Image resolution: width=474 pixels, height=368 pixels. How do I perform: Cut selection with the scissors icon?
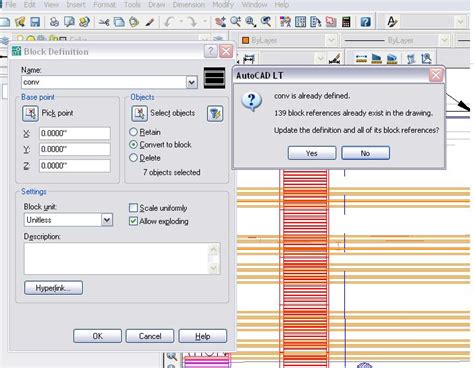pyautogui.click(x=104, y=22)
